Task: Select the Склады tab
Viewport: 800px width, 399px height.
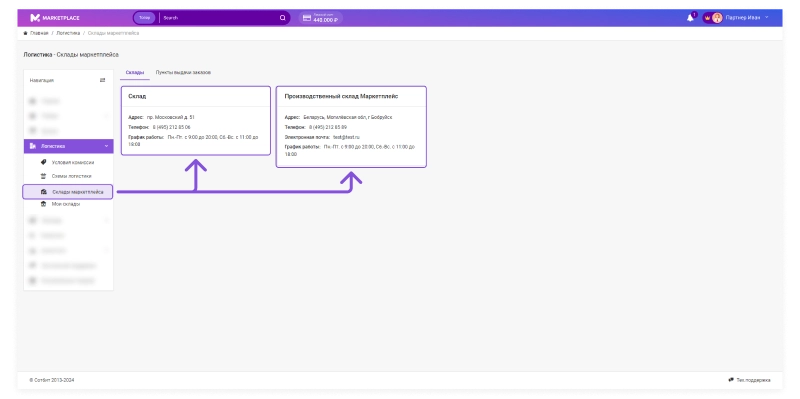Action: (x=135, y=72)
